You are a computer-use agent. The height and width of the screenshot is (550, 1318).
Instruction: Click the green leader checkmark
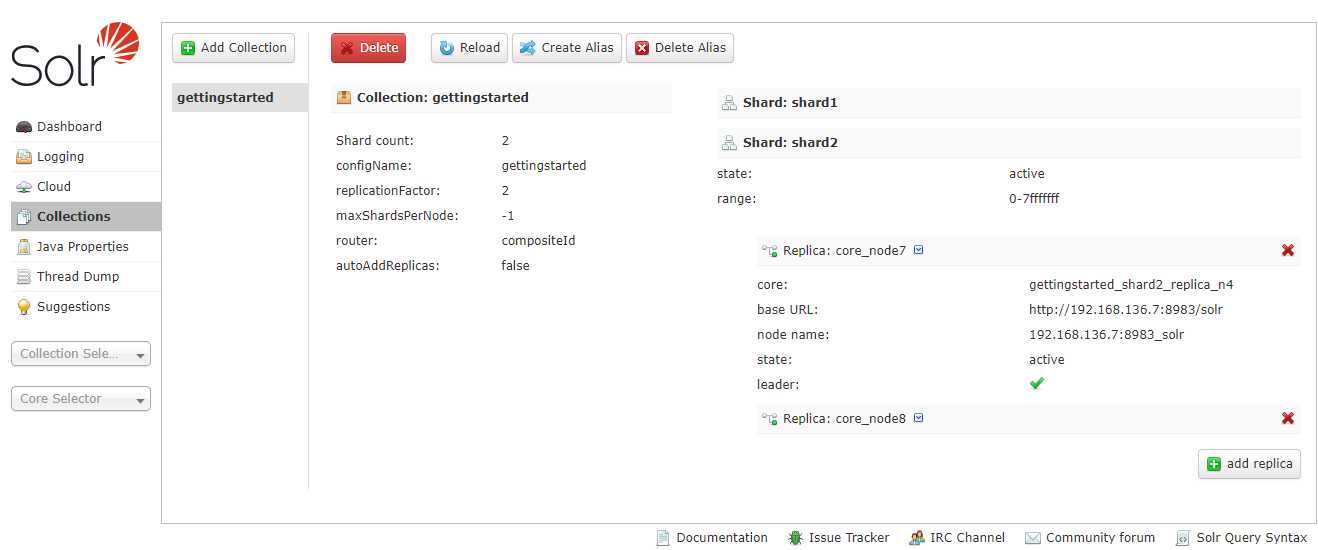pyautogui.click(x=1037, y=383)
